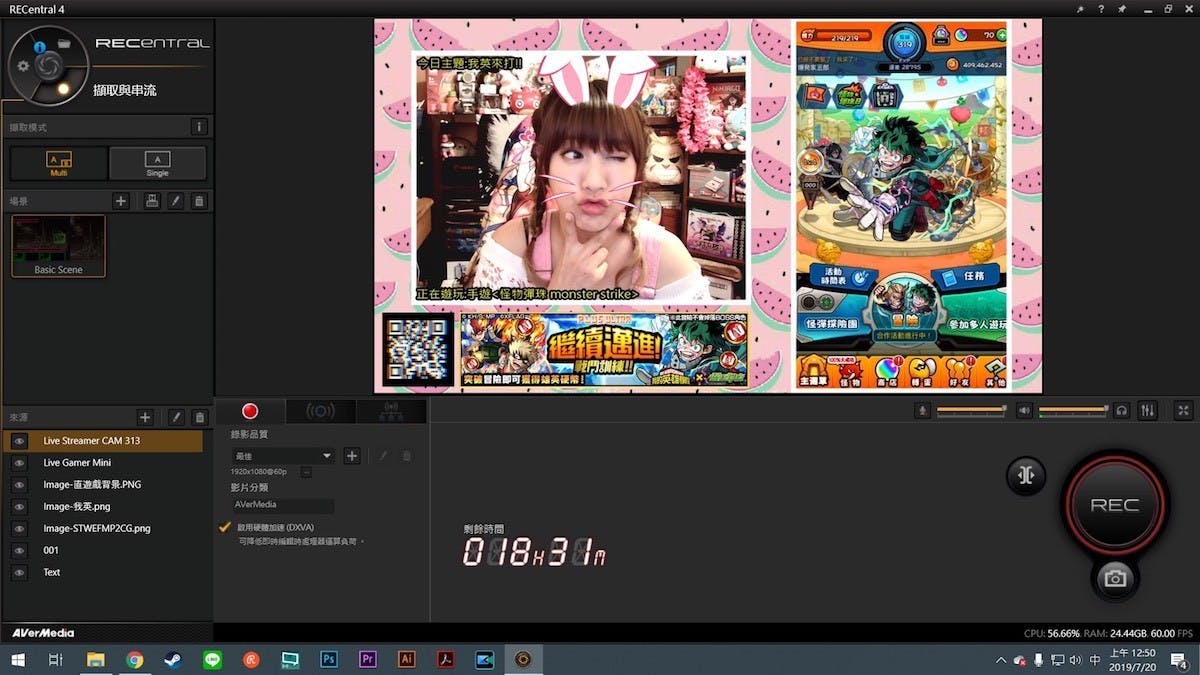This screenshot has width=1200, height=675.
Task: Open the 最佳 recording quality dropdown
Action: [283, 456]
